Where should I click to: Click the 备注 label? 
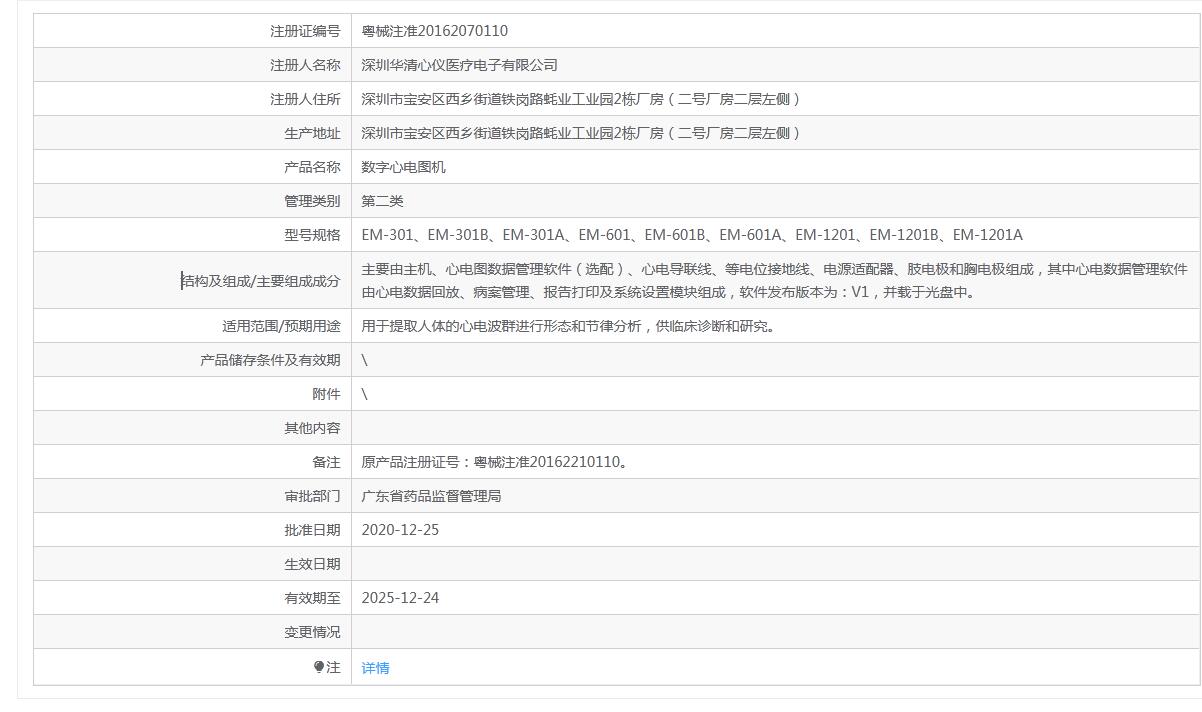326,462
